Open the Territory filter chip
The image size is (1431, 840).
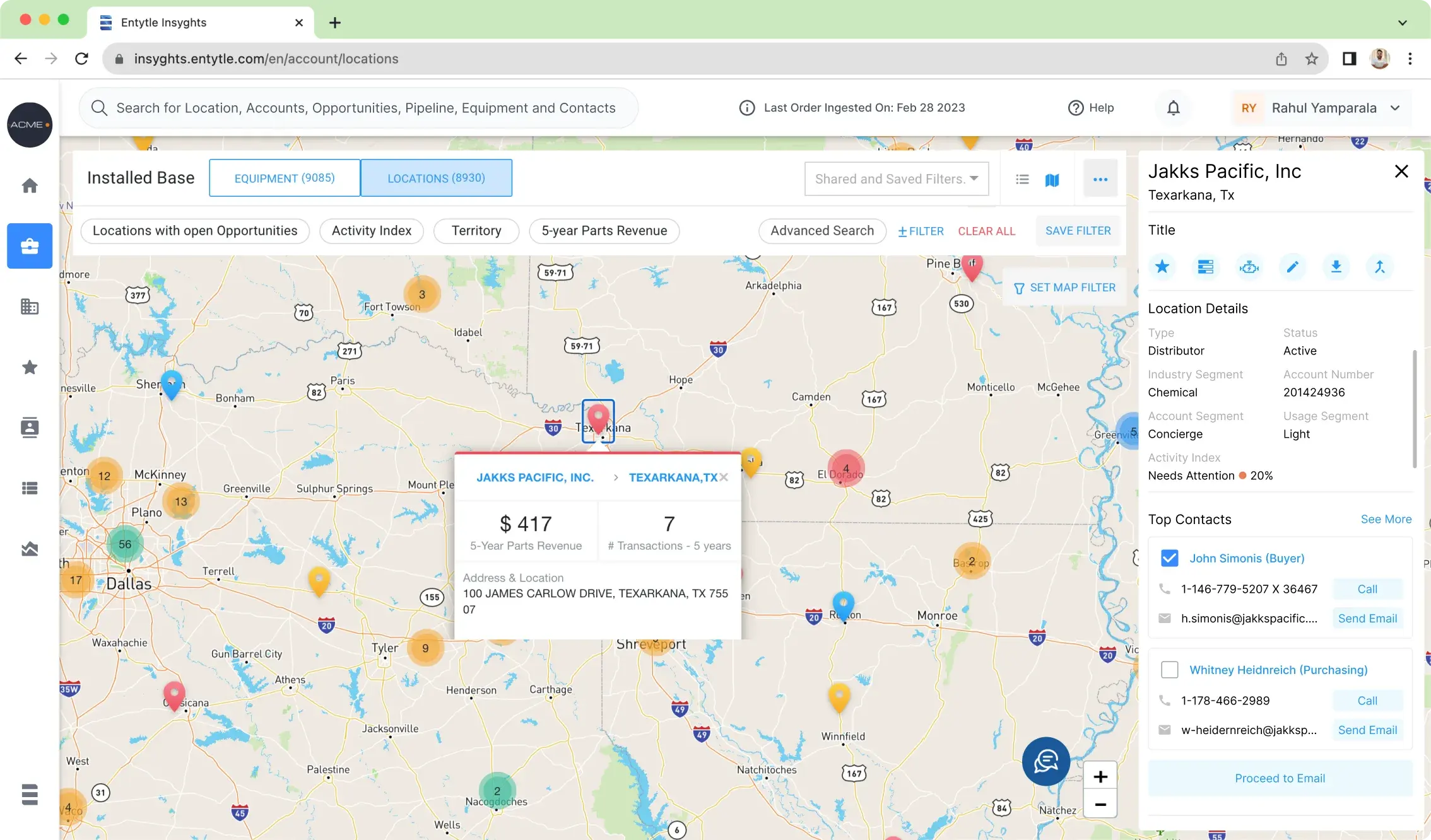coord(476,231)
